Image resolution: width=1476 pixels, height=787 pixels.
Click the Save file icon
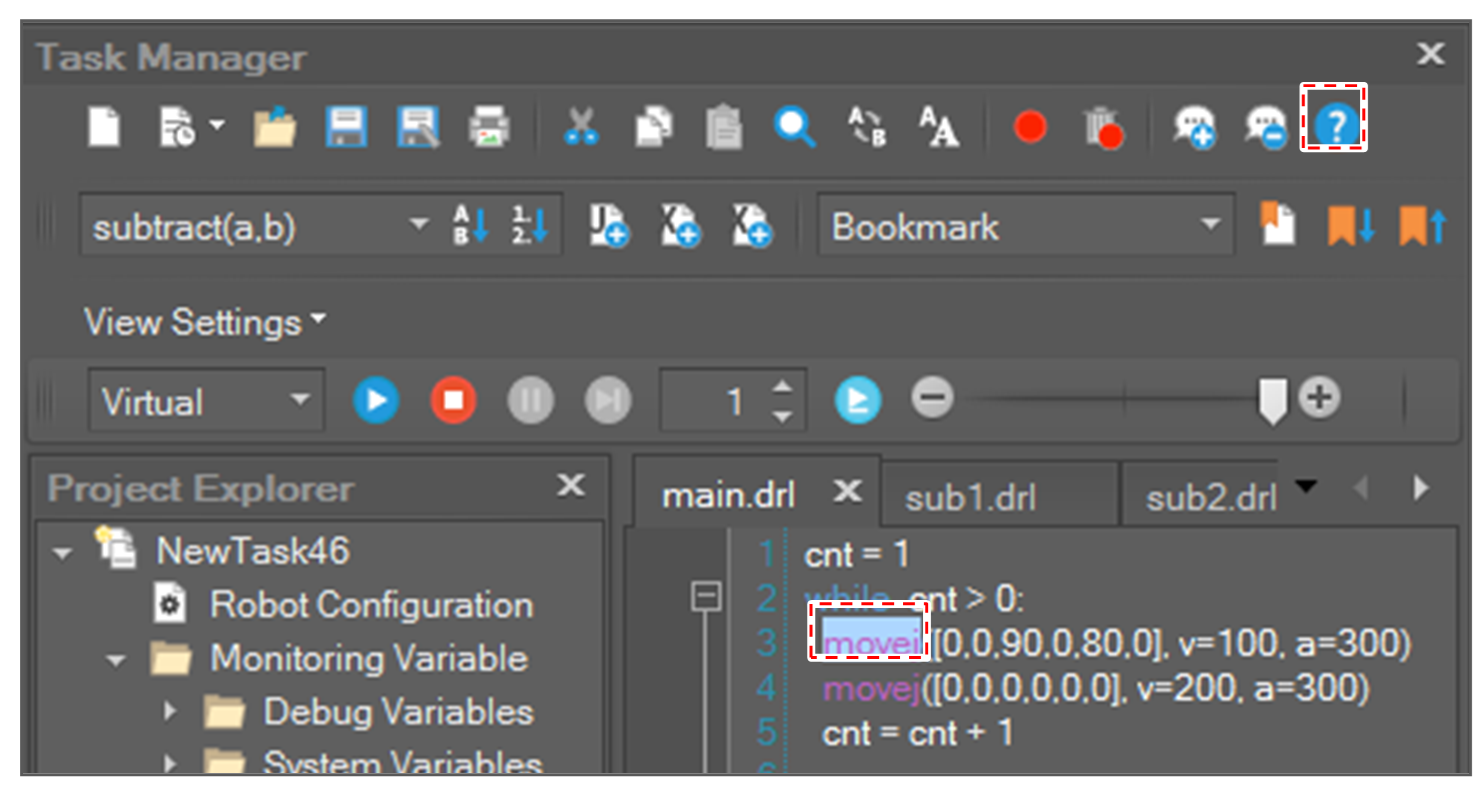point(346,128)
